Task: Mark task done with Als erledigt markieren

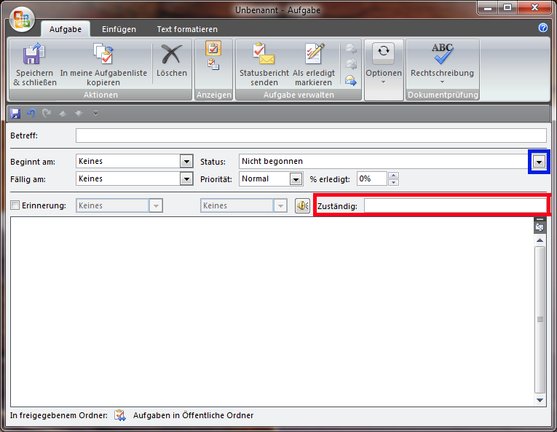Action: pos(314,65)
